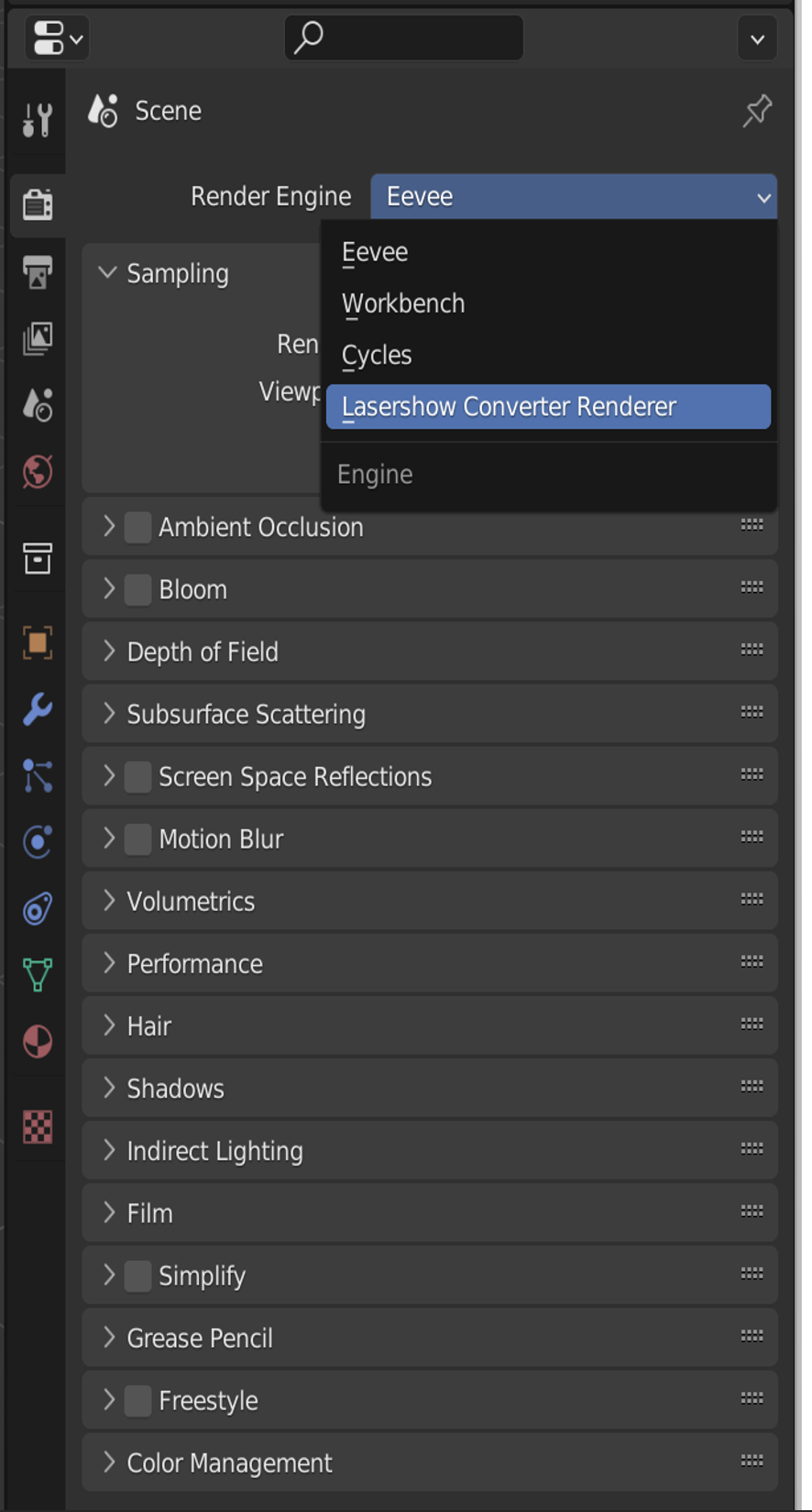Open the Output properties tab
Screen dimensions: 812x1512
pos(38,272)
